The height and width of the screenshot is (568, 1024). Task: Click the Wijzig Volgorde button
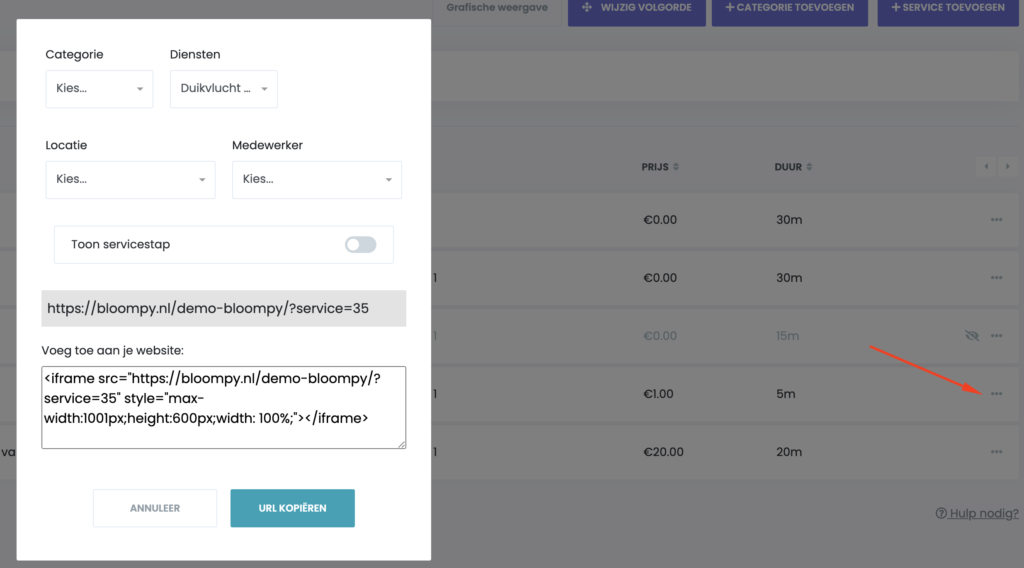coord(636,9)
